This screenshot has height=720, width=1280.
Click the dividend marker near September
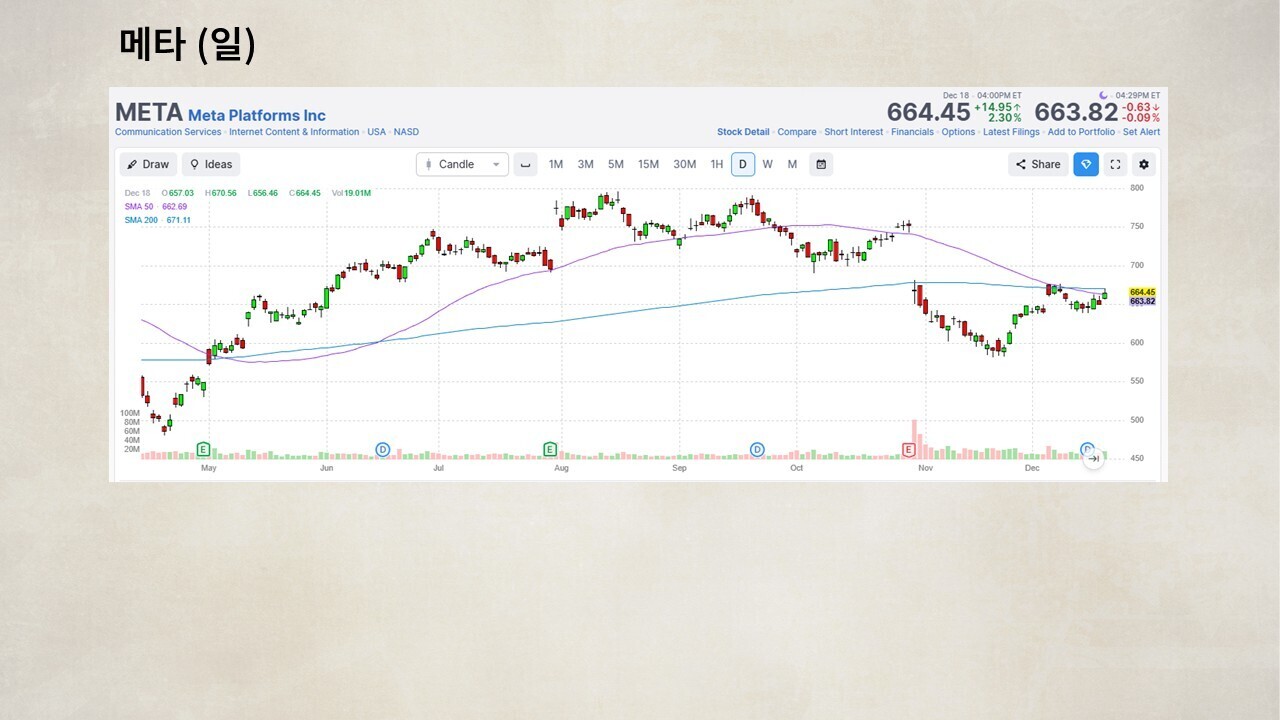coord(757,450)
